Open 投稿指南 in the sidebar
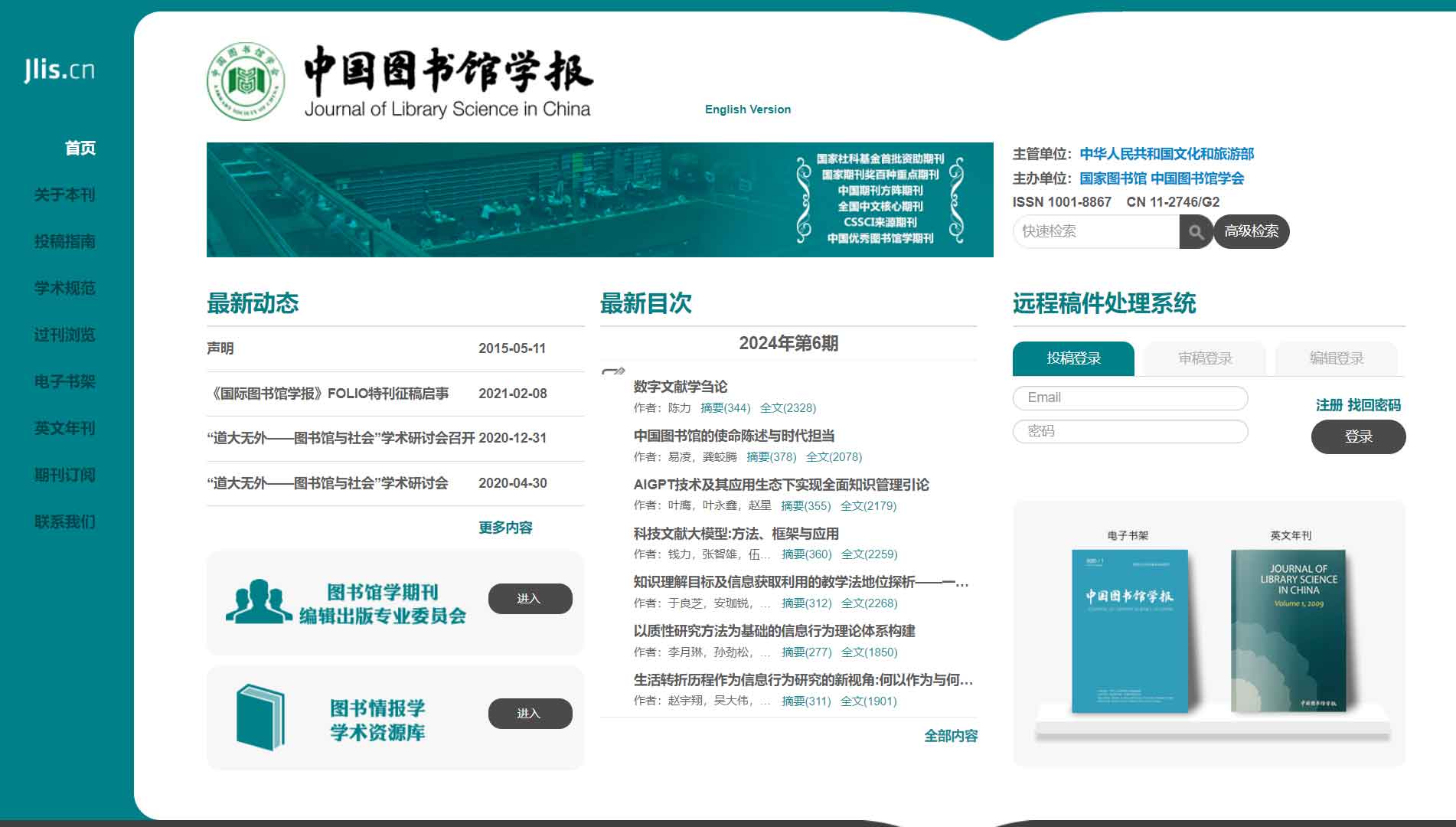The height and width of the screenshot is (827, 1456). click(65, 241)
